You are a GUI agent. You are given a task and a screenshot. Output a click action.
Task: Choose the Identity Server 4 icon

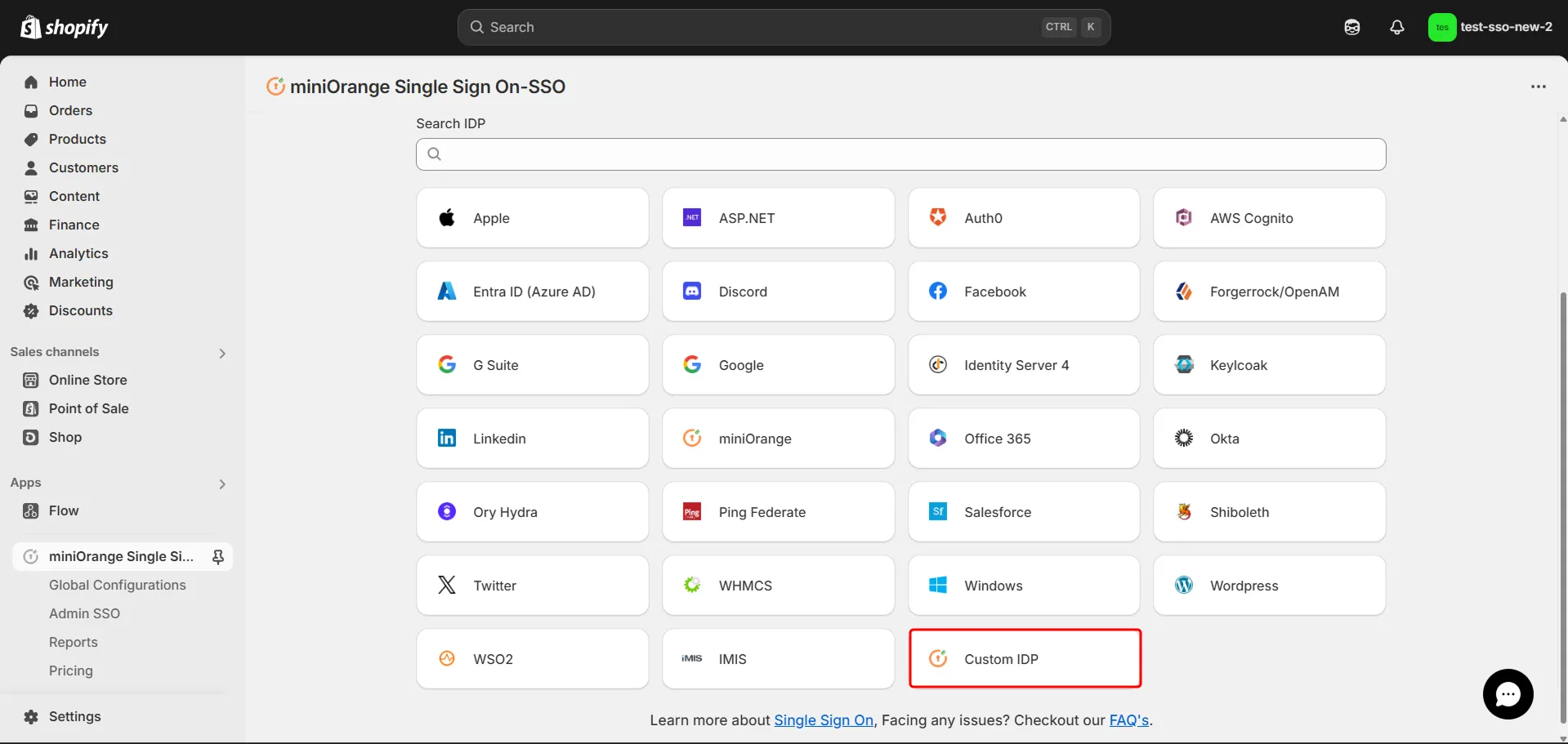[x=938, y=364]
